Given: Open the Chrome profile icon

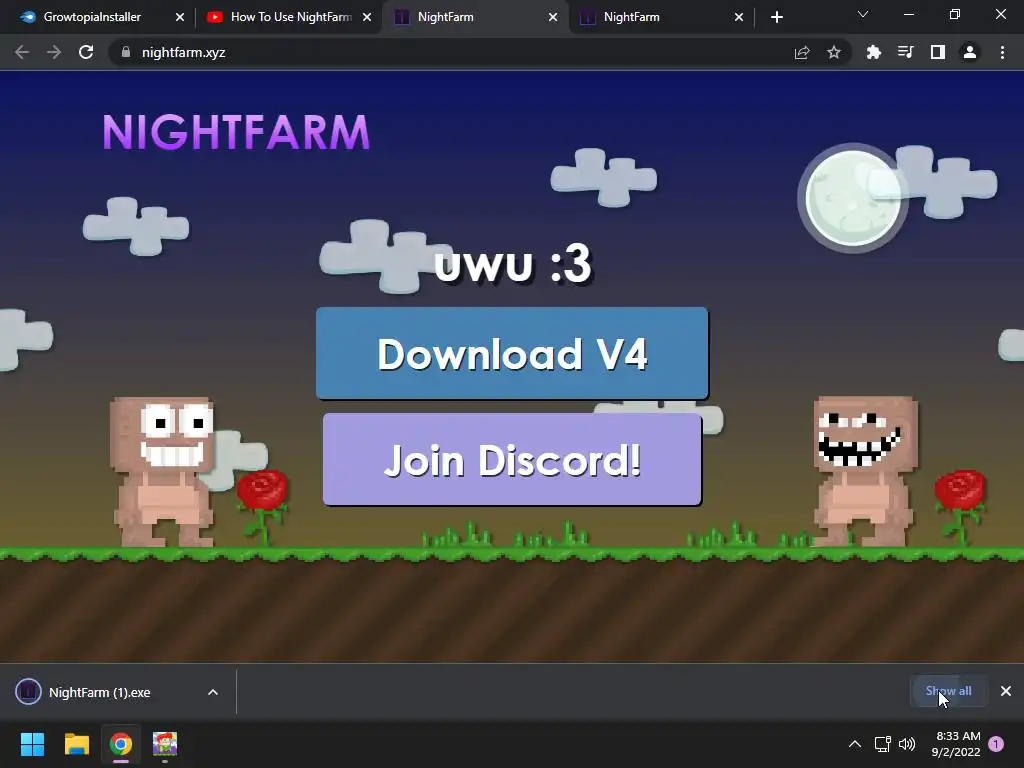Looking at the screenshot, I should (x=969, y=52).
